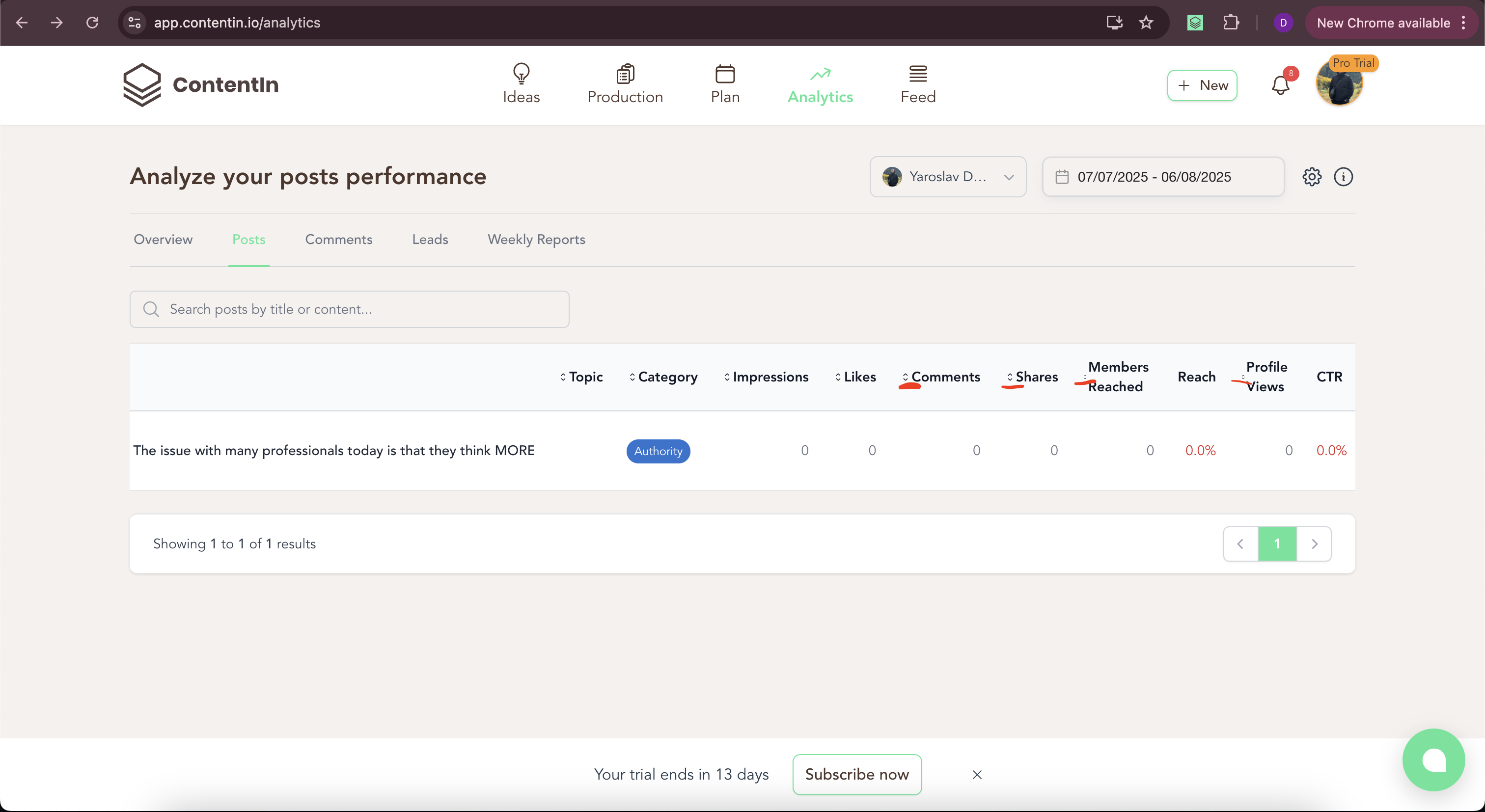Open Plan section

coord(725,84)
